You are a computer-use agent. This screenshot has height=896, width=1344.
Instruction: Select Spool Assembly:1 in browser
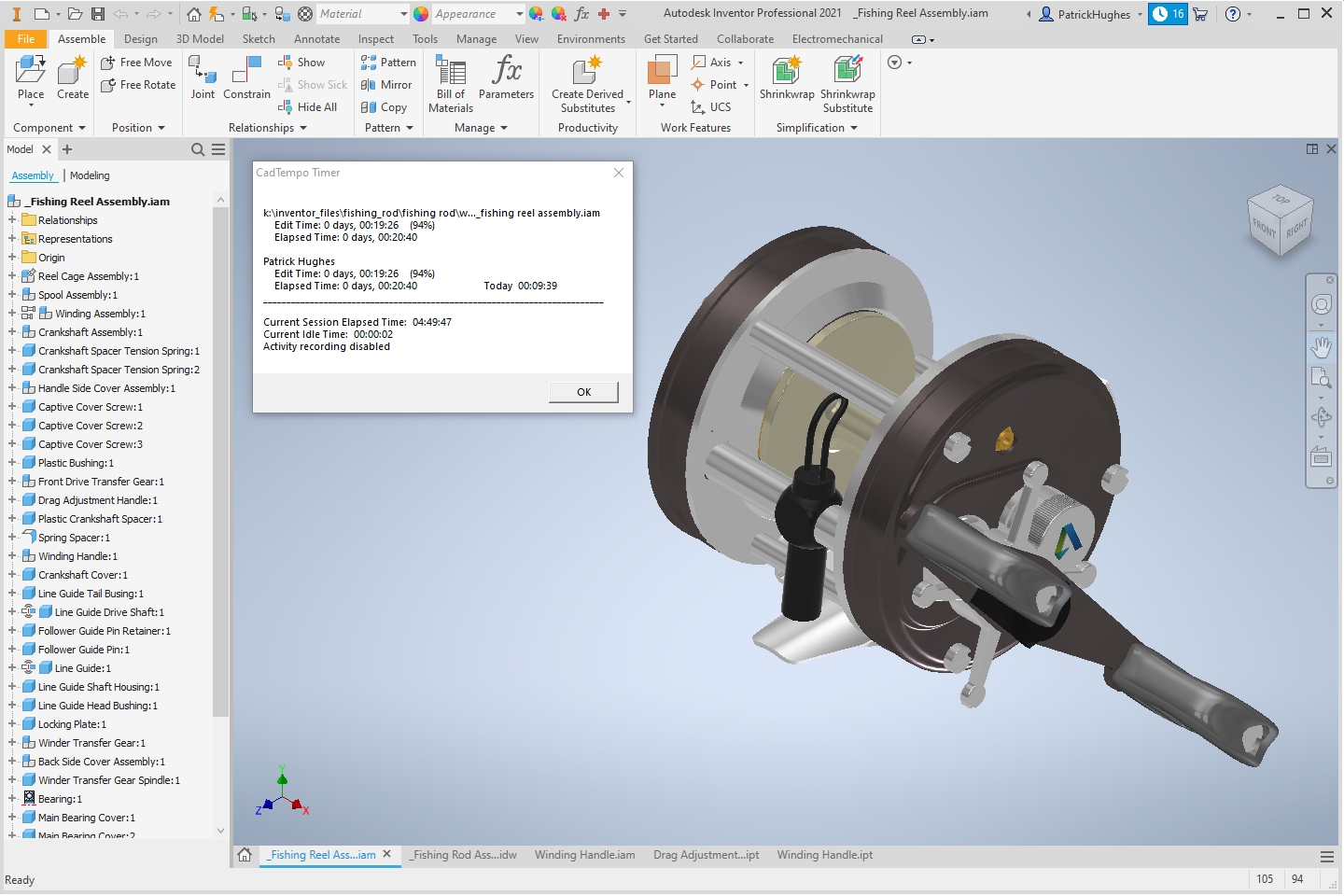pos(77,295)
